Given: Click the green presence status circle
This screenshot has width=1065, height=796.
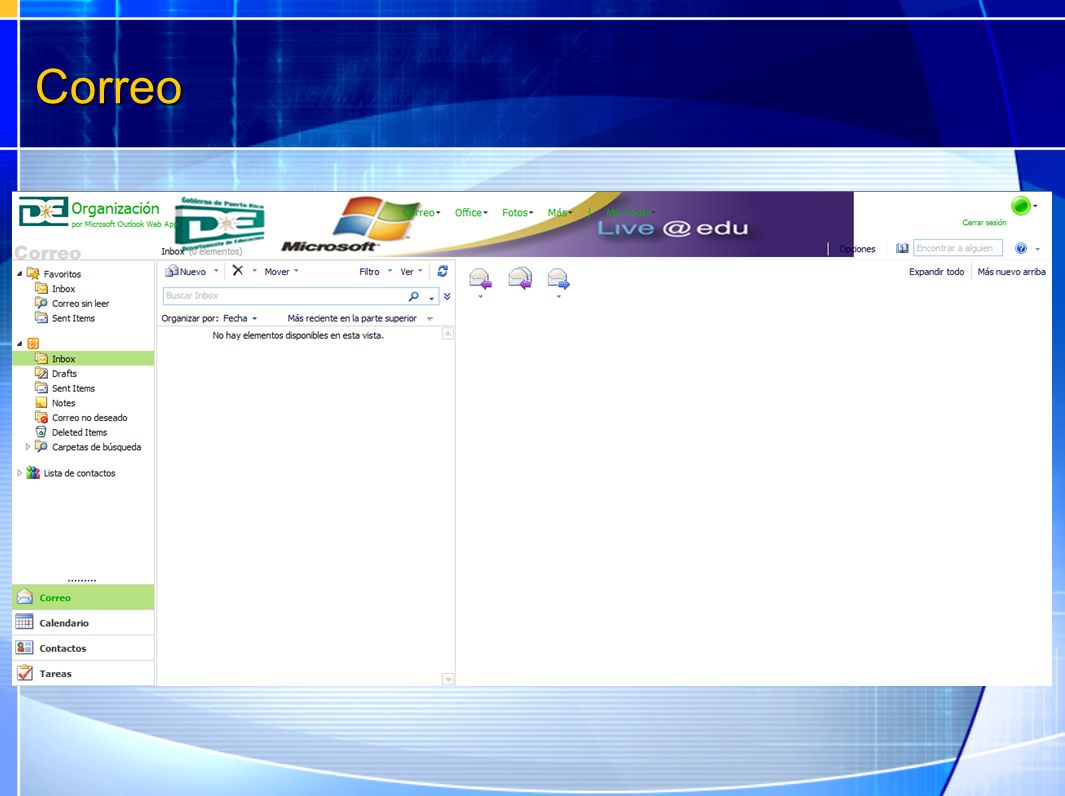Looking at the screenshot, I should click(x=1020, y=205).
